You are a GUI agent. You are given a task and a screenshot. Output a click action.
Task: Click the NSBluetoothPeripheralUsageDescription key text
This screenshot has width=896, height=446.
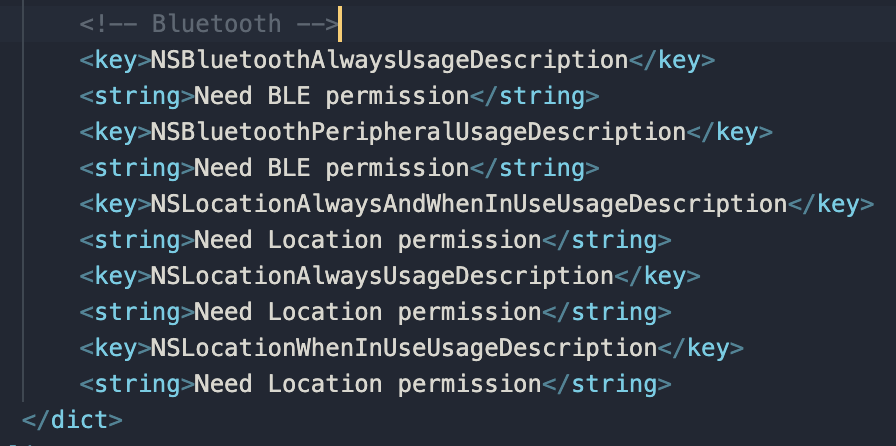coord(418,132)
